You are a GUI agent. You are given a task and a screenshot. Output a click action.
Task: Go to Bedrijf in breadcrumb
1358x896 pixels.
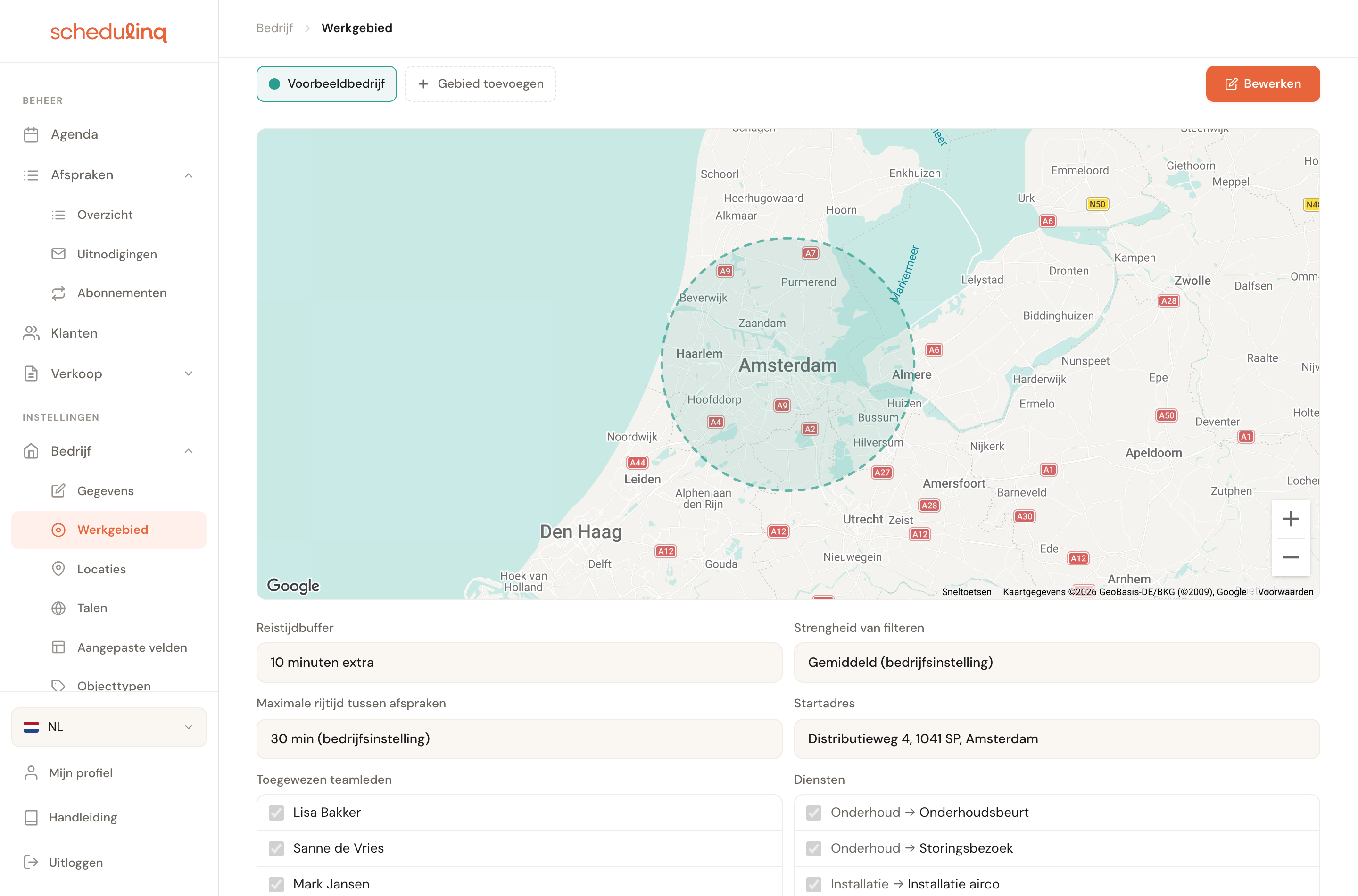274,28
